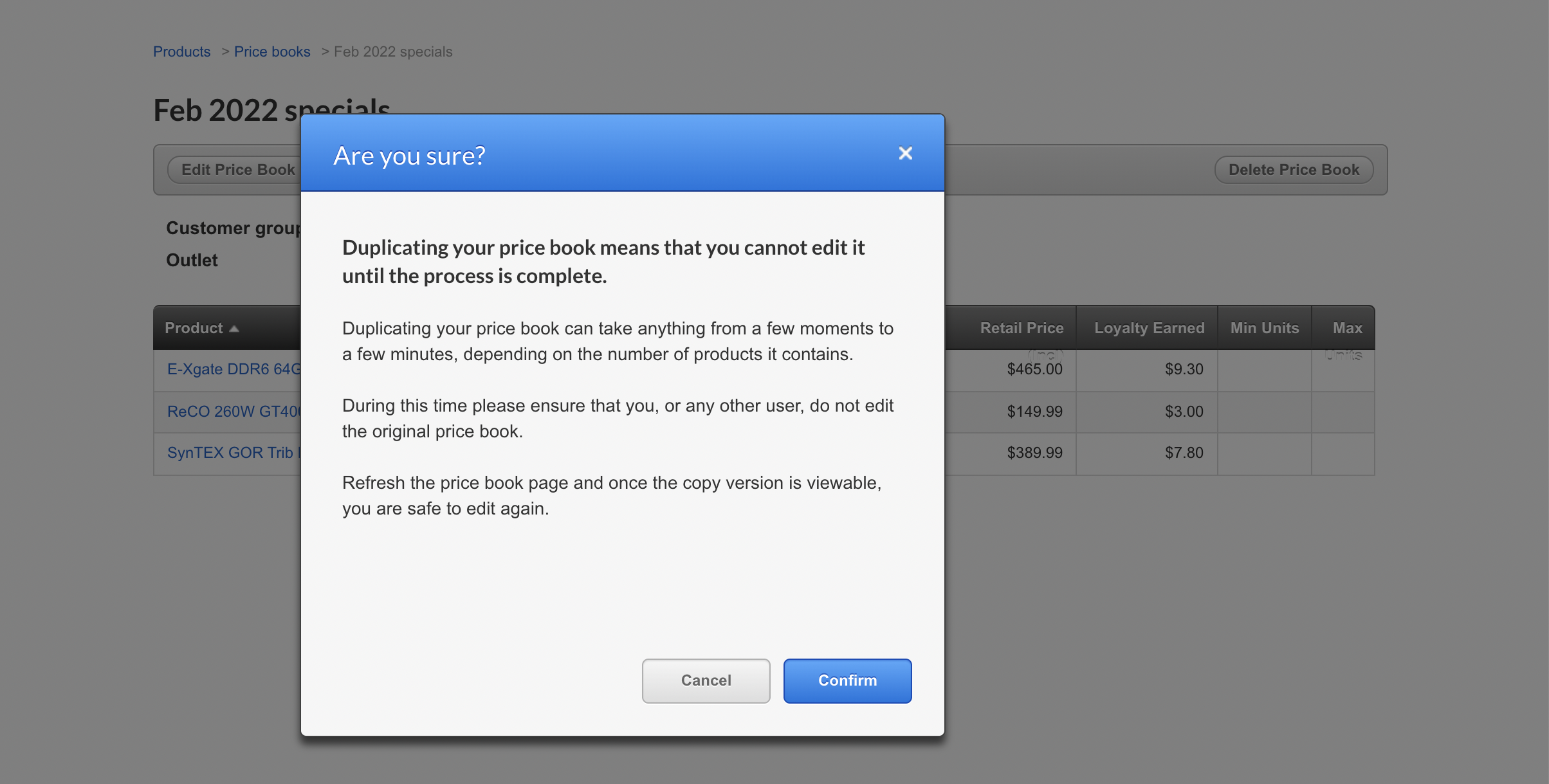Click the Min Units column header
This screenshot has height=784, width=1549.
(x=1264, y=328)
